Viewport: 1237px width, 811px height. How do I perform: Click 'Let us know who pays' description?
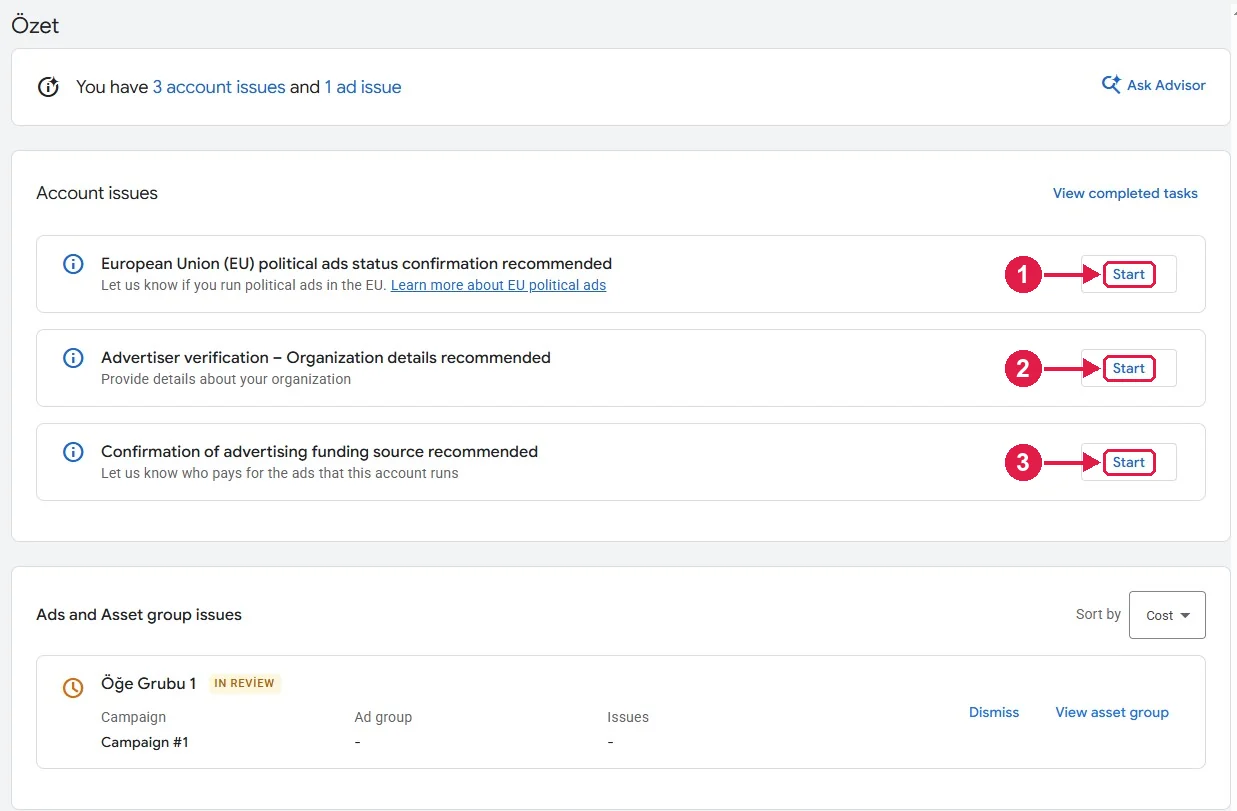[280, 473]
